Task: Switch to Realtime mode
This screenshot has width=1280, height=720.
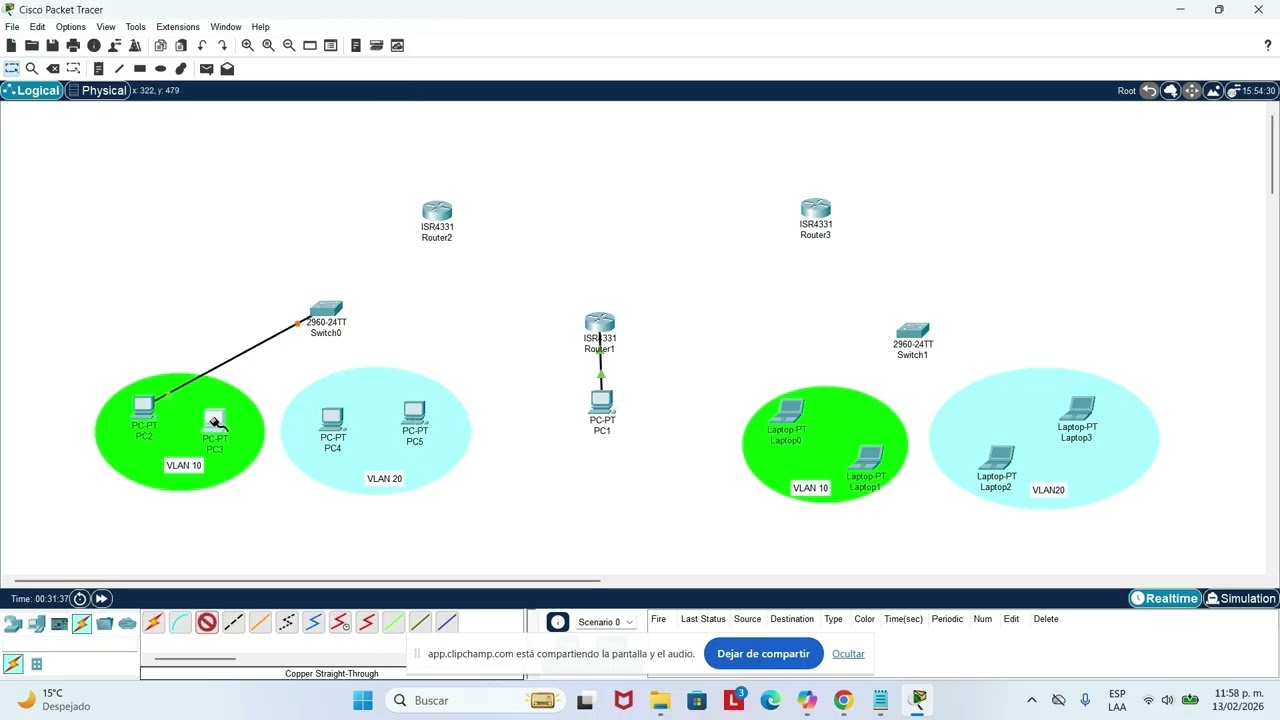Action: coord(1164,598)
